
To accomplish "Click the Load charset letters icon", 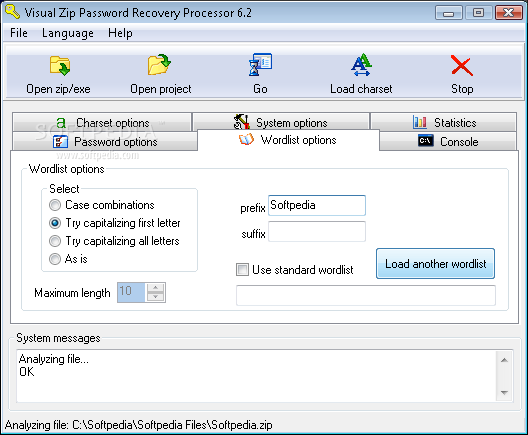I will click(361, 64).
